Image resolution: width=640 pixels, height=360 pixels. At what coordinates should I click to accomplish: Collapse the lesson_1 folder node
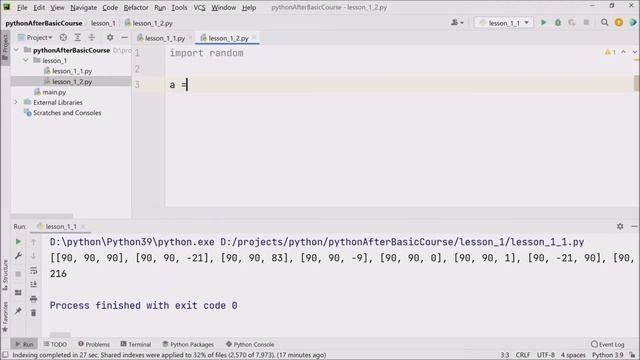[x=26, y=60]
